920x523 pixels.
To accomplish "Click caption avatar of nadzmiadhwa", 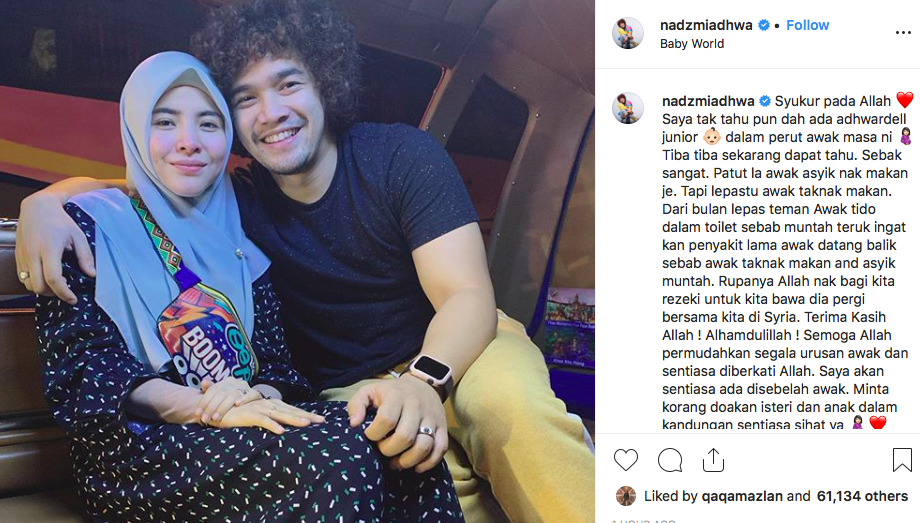I will pyautogui.click(x=628, y=108).
